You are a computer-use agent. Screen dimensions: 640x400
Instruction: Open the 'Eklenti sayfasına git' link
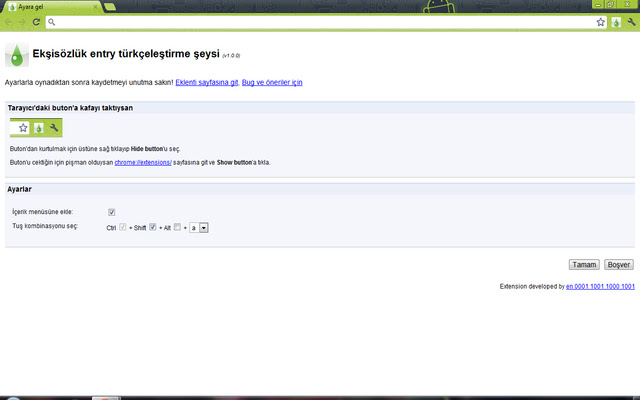tap(207, 82)
